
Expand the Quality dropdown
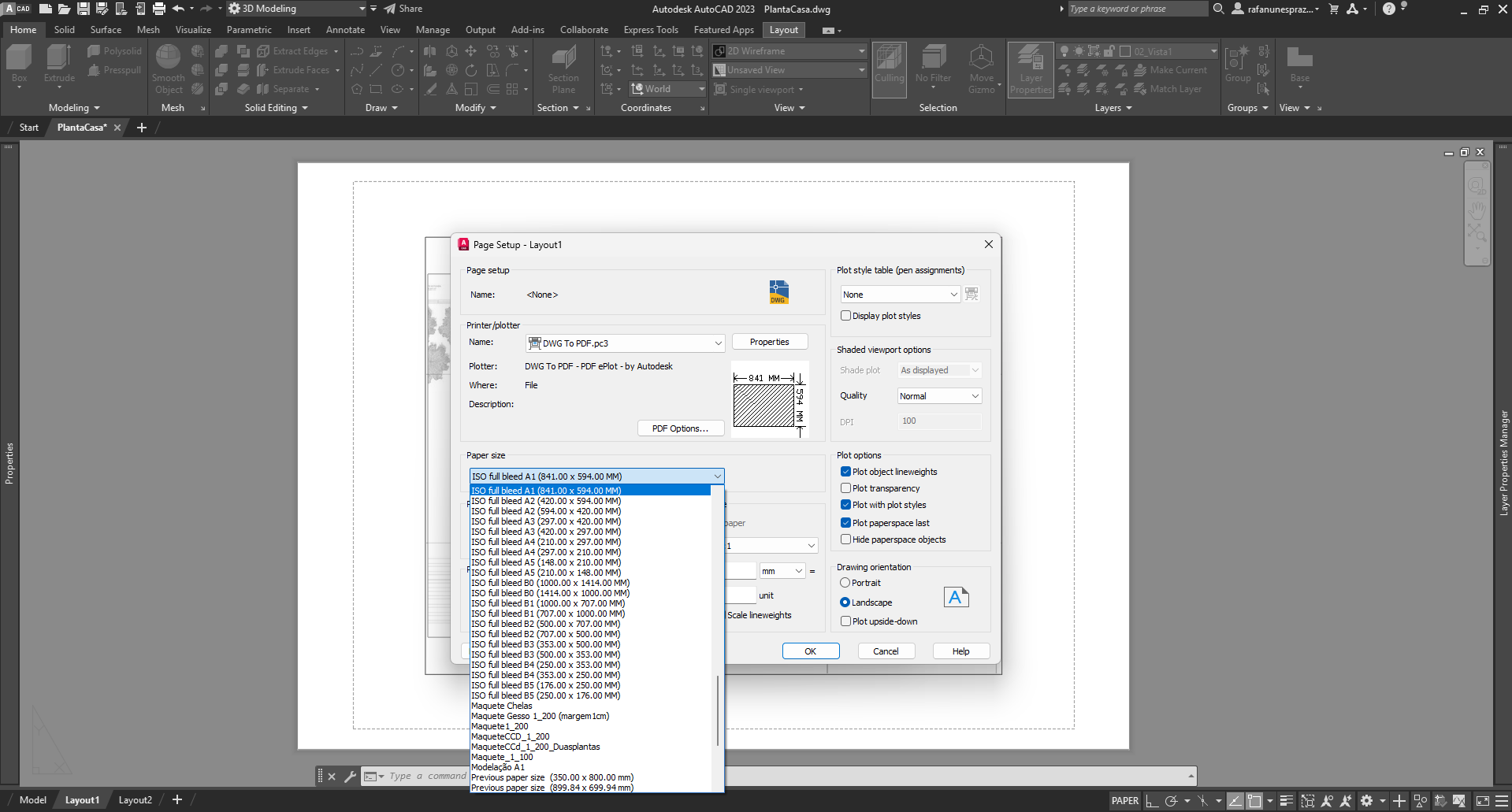939,396
